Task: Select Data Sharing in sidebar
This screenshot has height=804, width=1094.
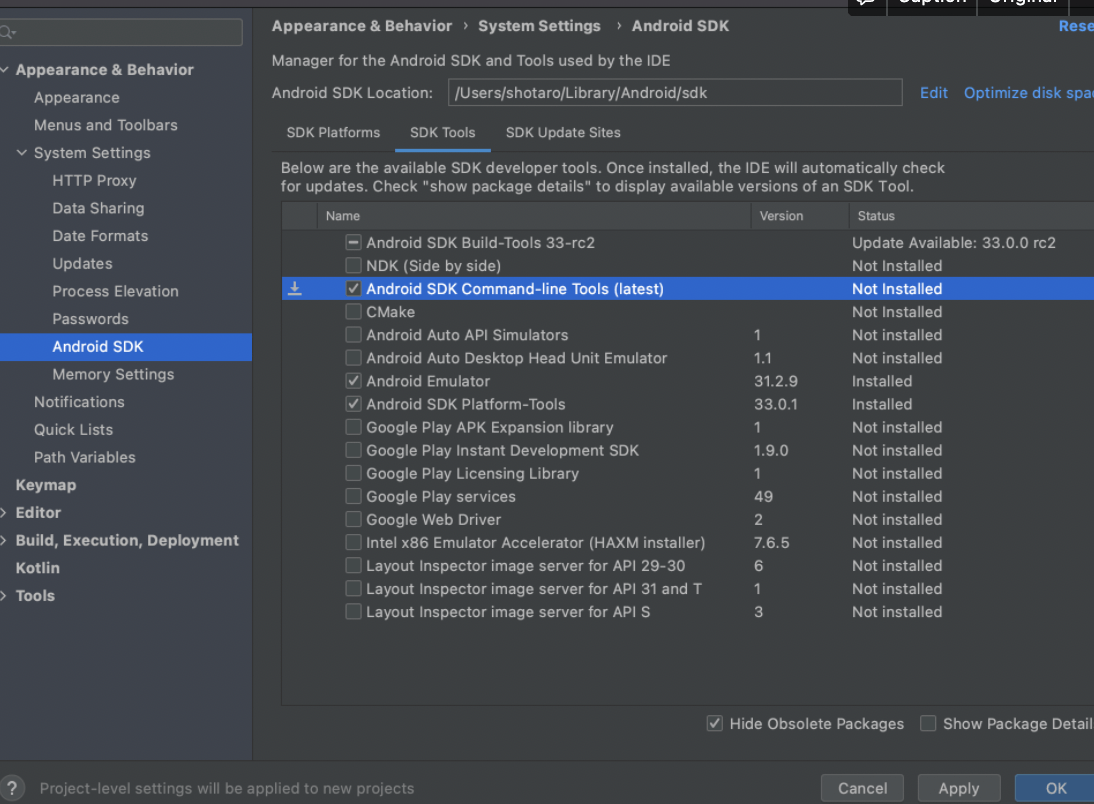Action: (x=98, y=208)
